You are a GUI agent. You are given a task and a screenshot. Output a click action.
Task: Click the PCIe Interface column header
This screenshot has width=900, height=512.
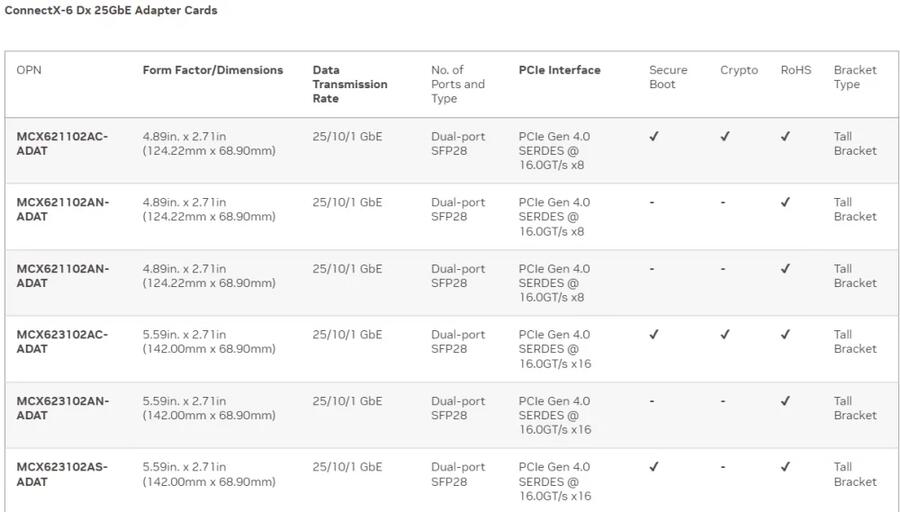[560, 70]
